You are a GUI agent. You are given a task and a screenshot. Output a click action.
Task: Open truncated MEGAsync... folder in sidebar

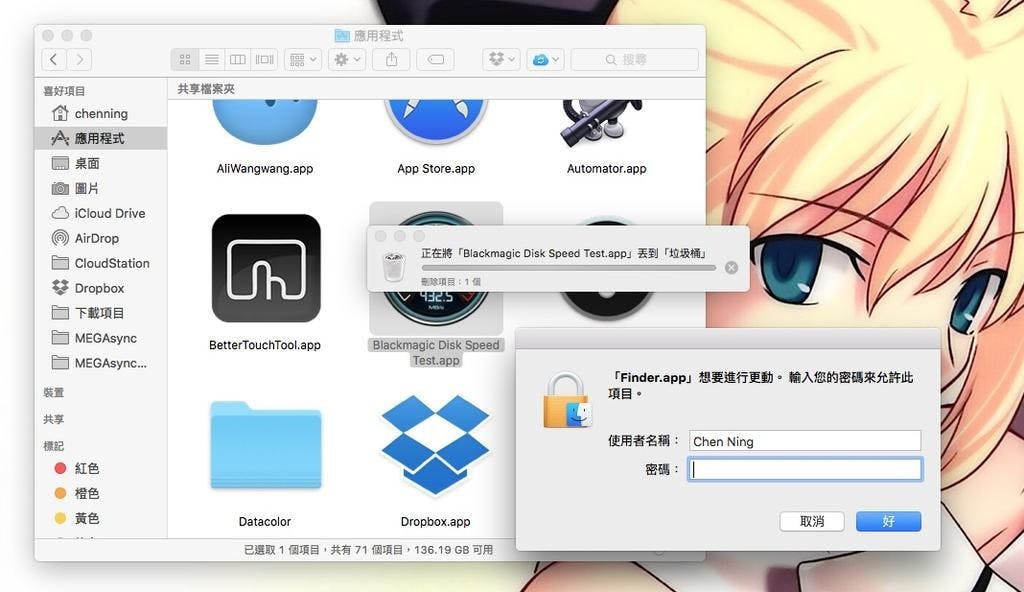101,363
